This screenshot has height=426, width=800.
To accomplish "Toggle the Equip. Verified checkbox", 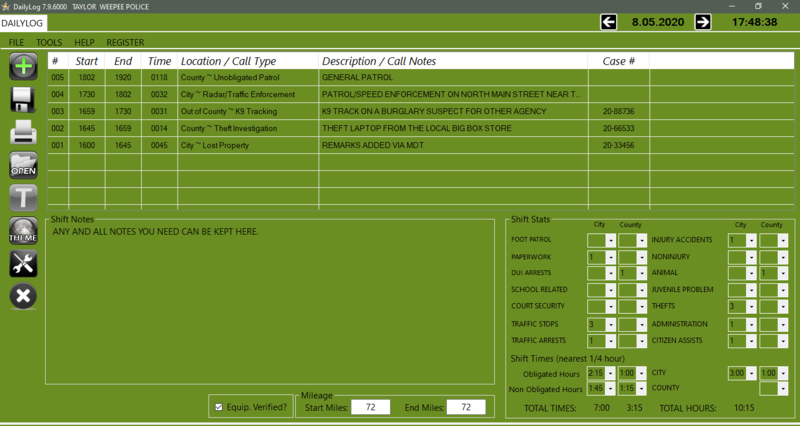I will tap(219, 407).
